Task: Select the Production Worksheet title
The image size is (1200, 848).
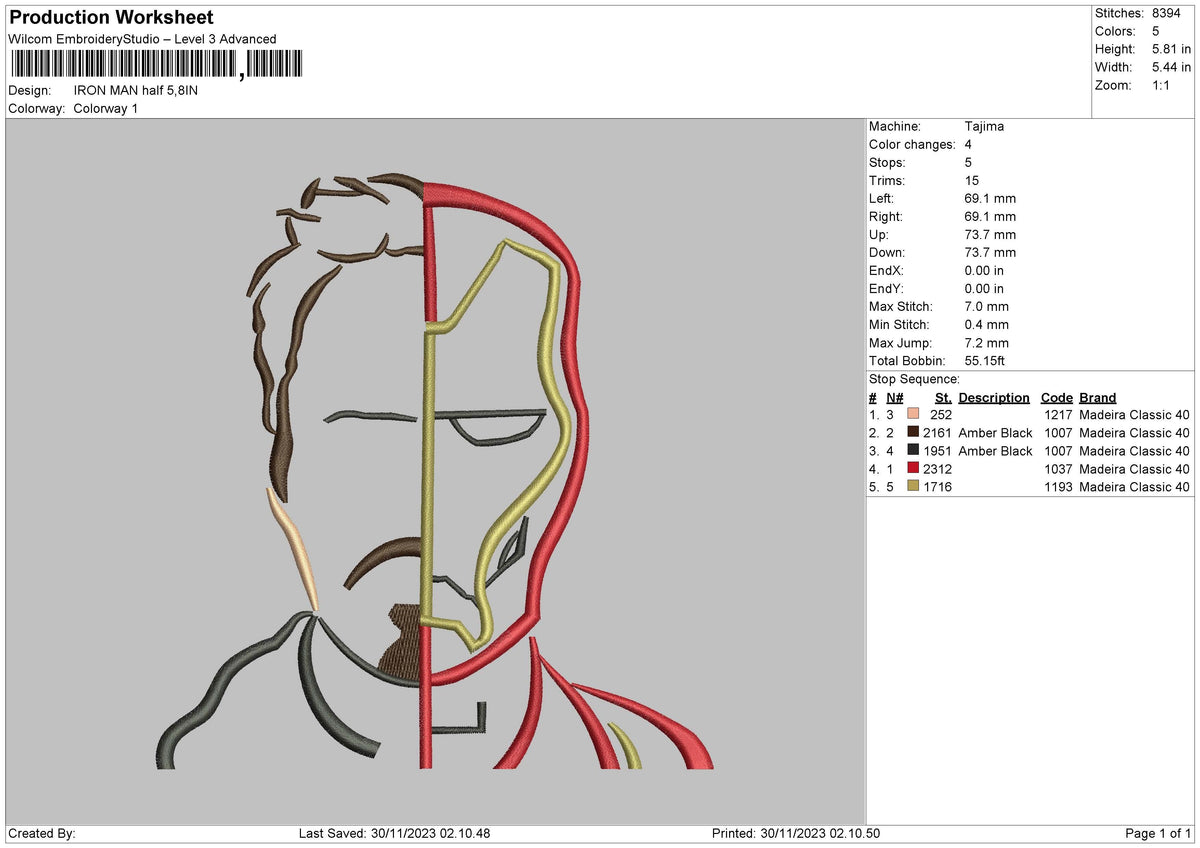Action: point(111,18)
